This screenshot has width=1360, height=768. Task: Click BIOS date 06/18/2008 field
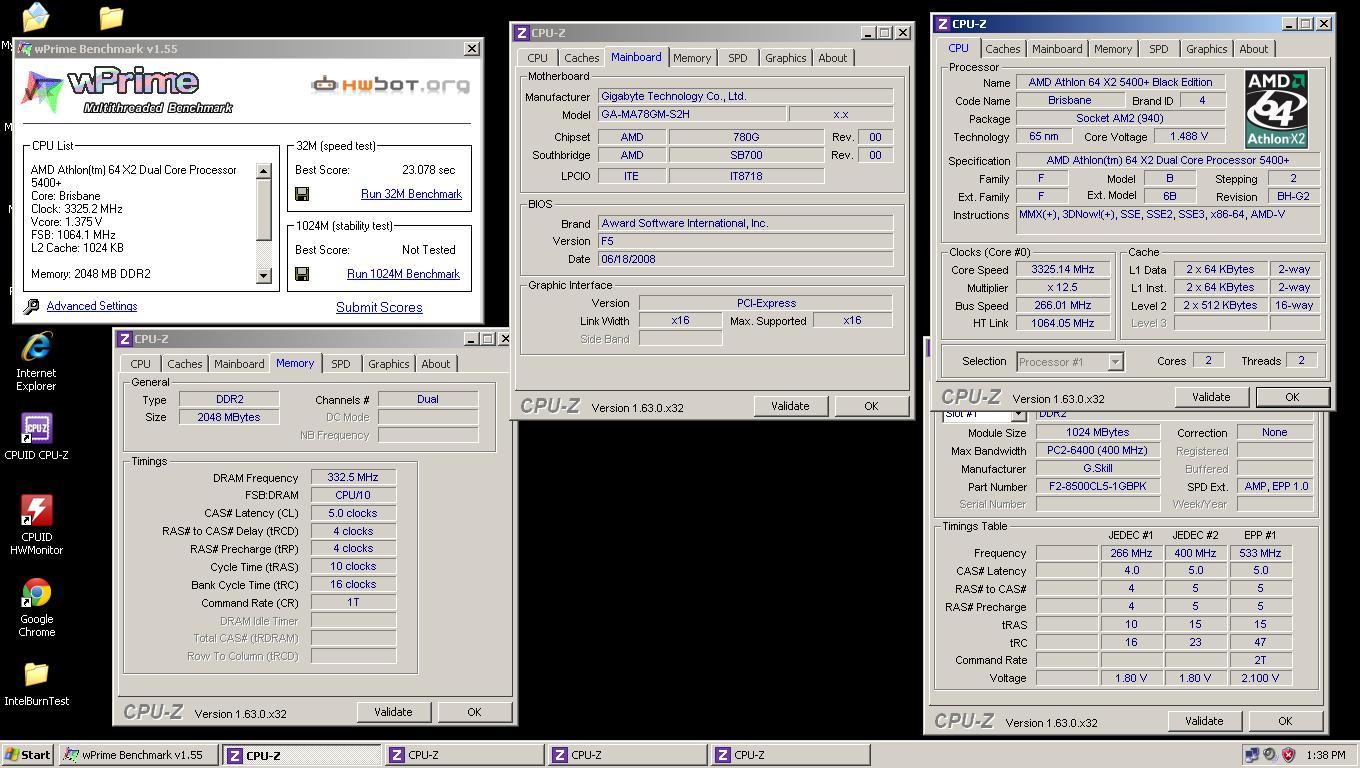(x=745, y=259)
